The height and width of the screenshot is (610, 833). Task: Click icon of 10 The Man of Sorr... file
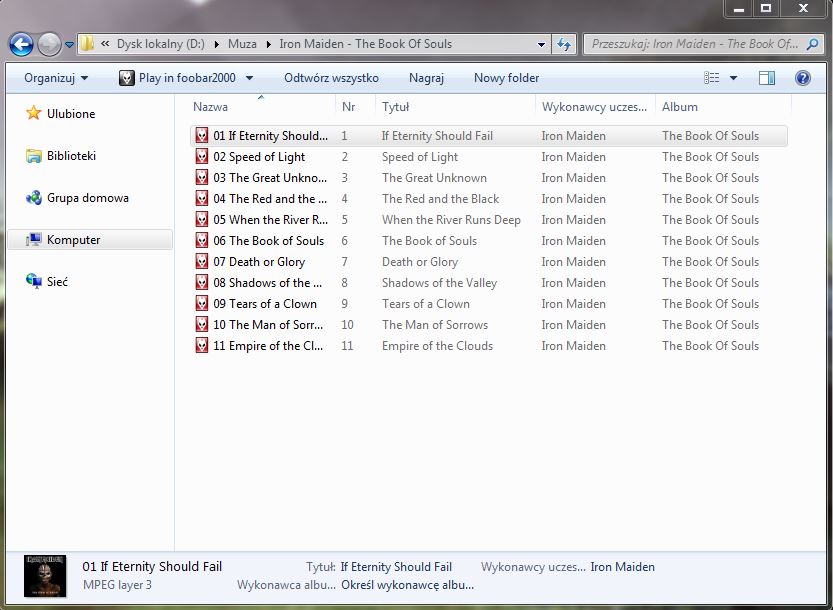(x=202, y=324)
